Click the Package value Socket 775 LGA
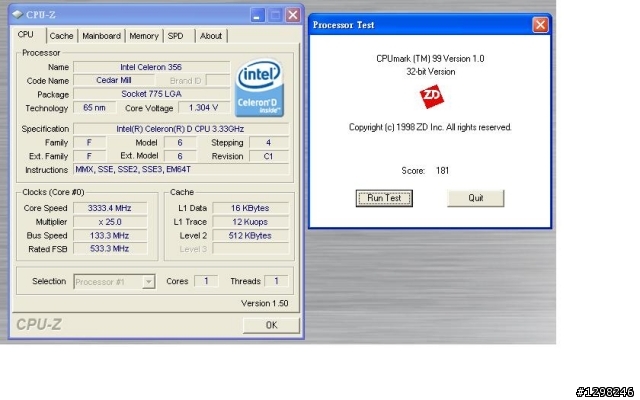 (151, 94)
